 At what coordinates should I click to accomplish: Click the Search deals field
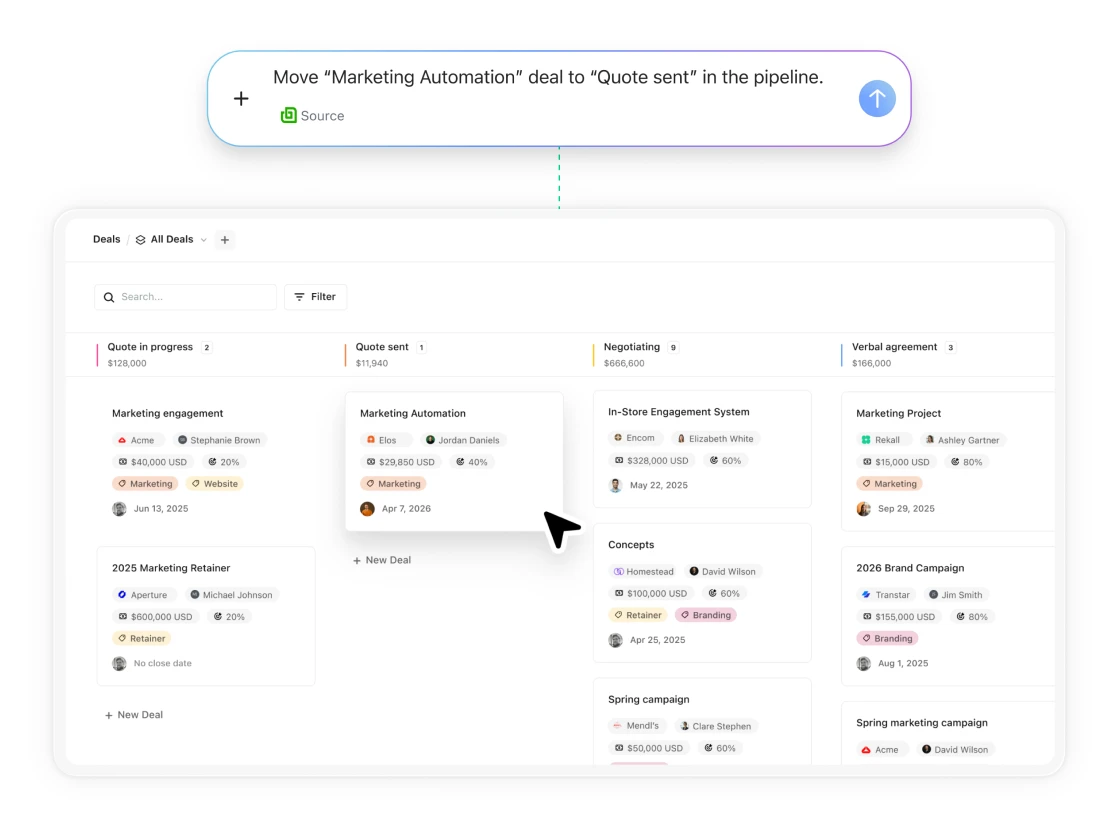coord(185,296)
